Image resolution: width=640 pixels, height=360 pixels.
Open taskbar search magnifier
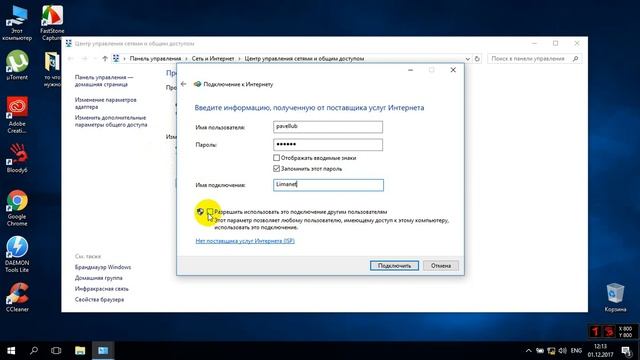coord(34,351)
